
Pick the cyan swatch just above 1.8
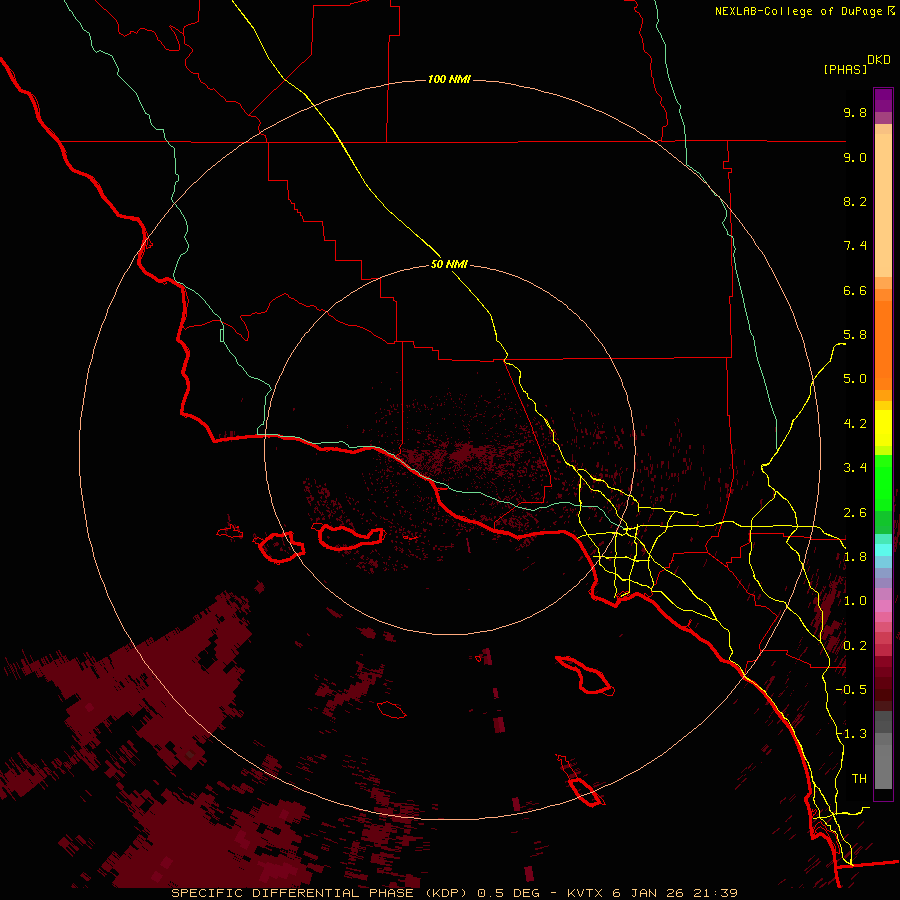click(x=883, y=550)
